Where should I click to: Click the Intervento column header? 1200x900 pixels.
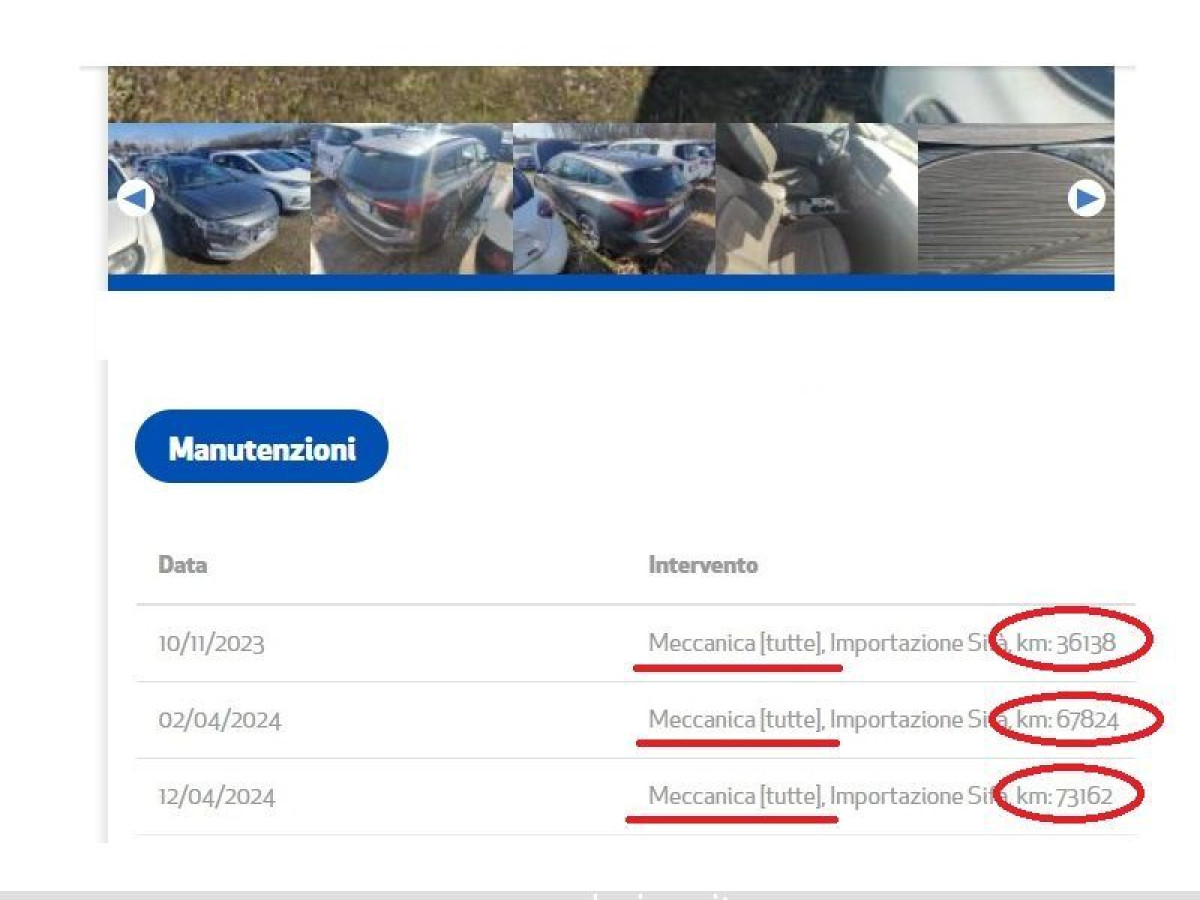click(x=703, y=565)
